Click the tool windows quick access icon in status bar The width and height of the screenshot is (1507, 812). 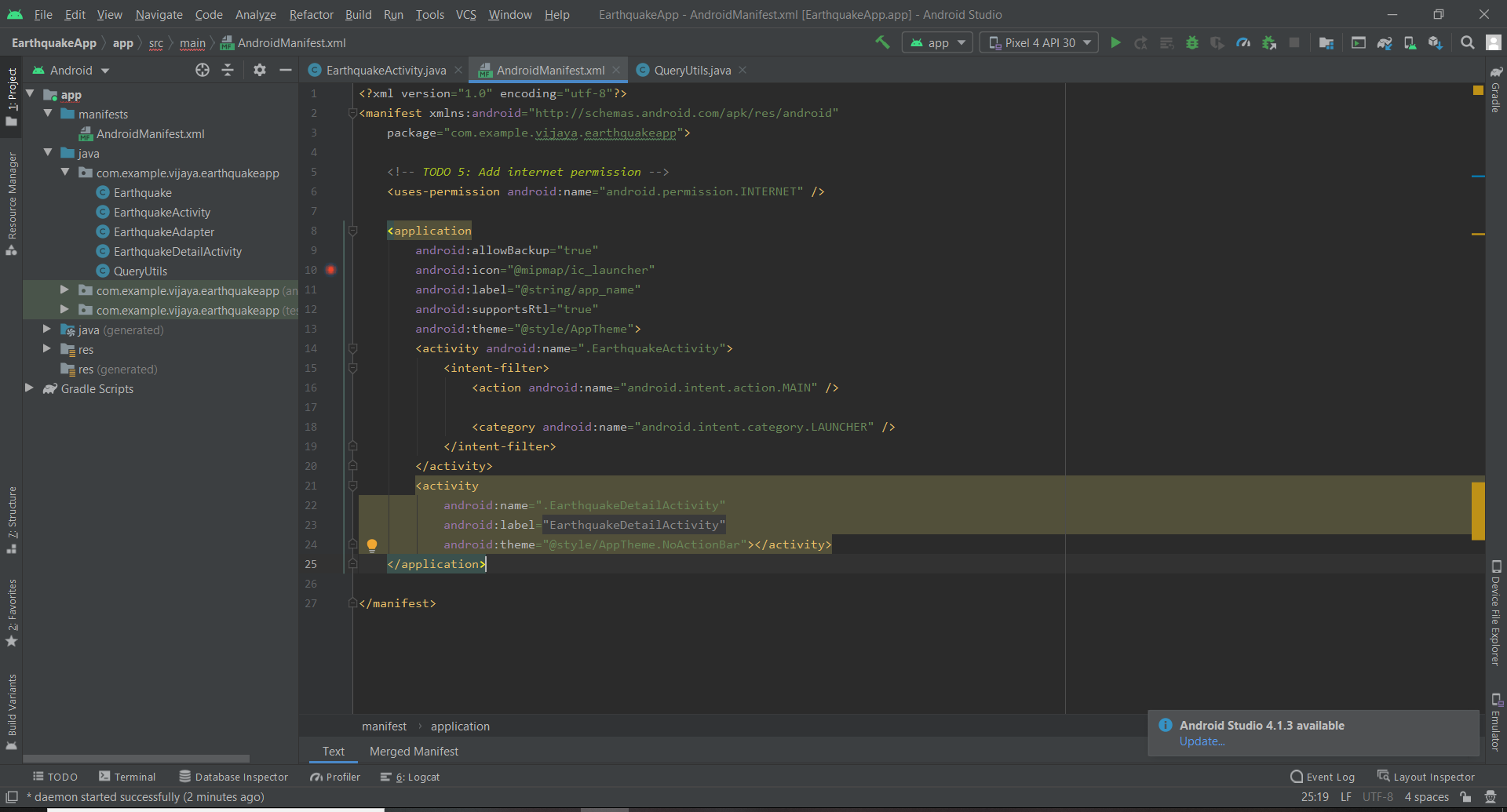12,796
